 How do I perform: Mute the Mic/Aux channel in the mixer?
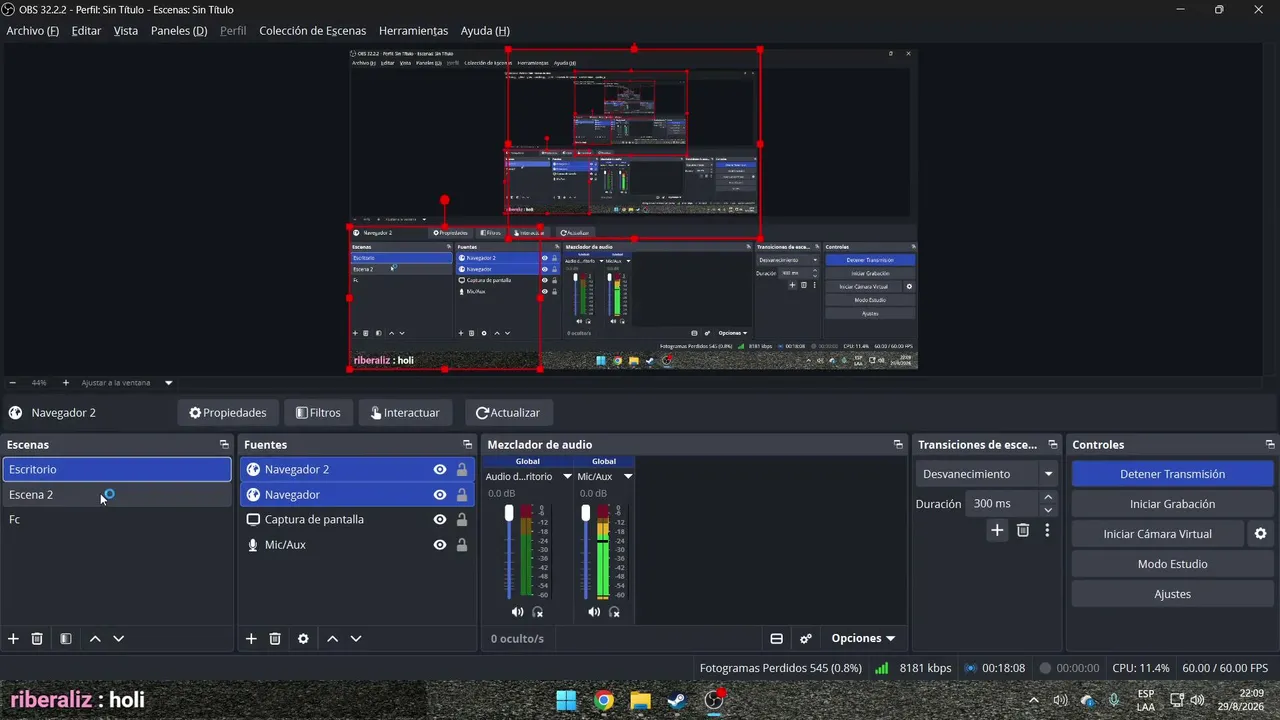pyautogui.click(x=594, y=612)
